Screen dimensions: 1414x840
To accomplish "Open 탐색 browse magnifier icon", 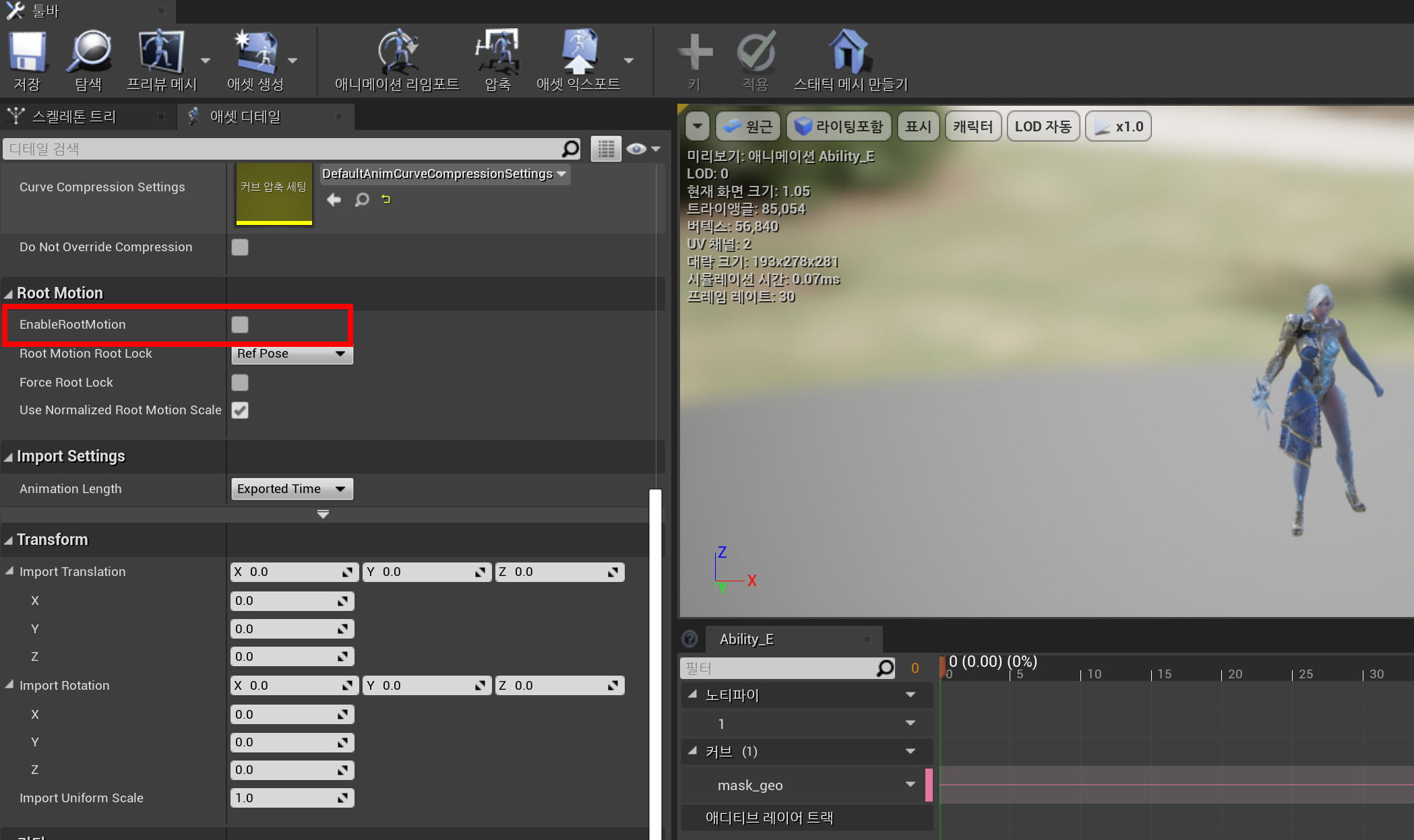I will click(x=89, y=52).
